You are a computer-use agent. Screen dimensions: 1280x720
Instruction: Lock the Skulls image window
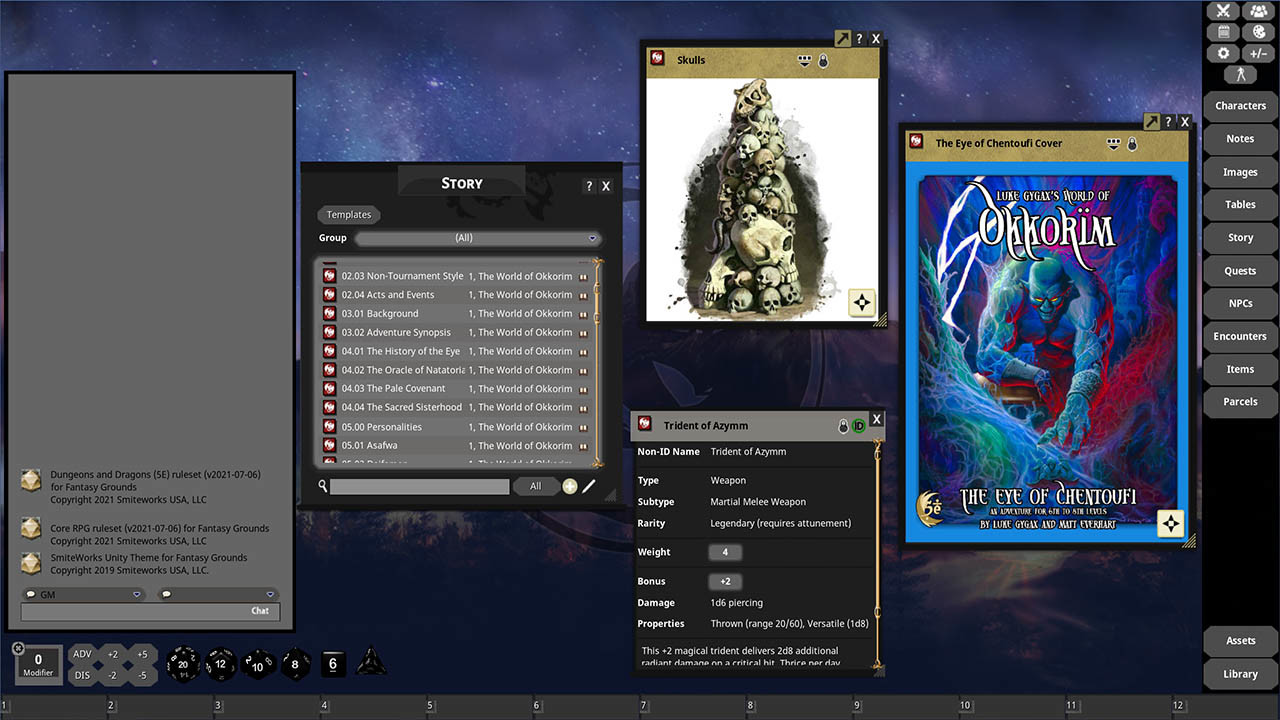coord(822,60)
